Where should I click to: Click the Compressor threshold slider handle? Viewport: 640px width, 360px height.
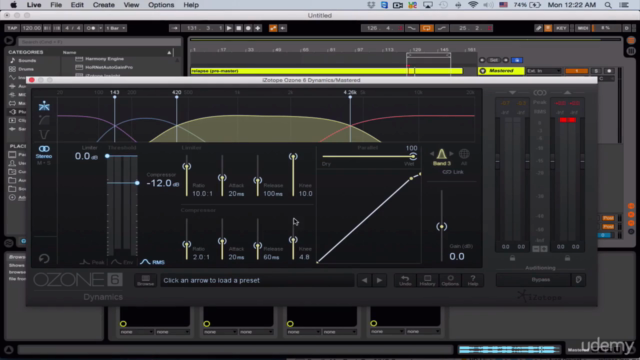(x=137, y=183)
